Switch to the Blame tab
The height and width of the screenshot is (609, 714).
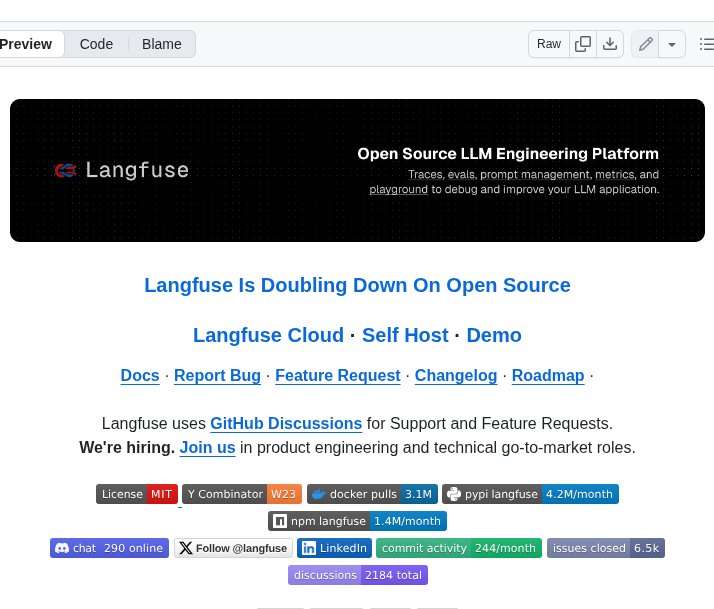(162, 44)
